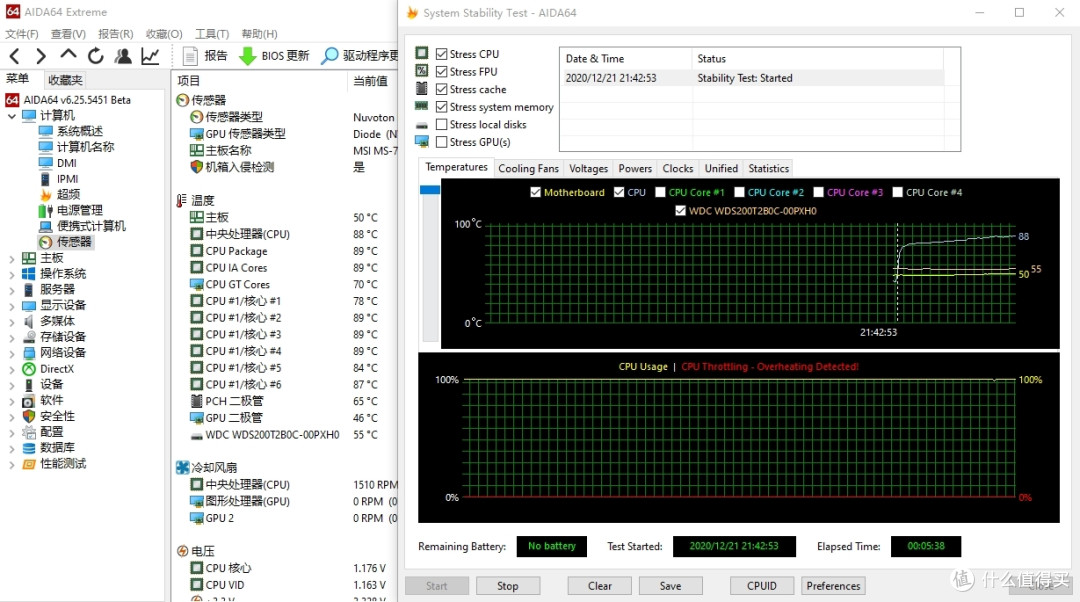
Task: Switch to Cooling Fans tab
Action: [x=528, y=169]
